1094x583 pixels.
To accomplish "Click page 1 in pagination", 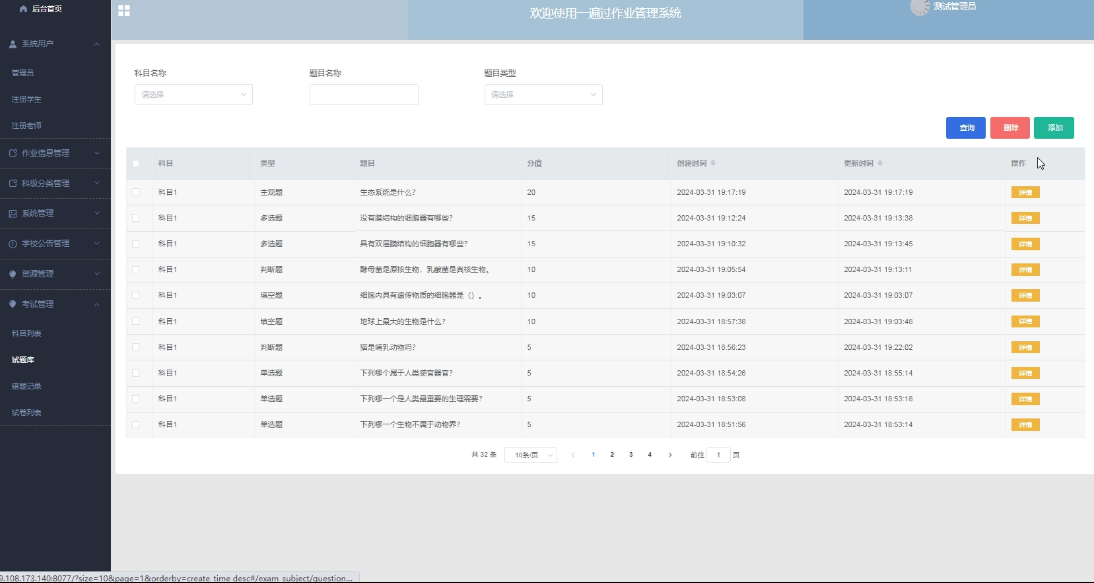I will [593, 455].
